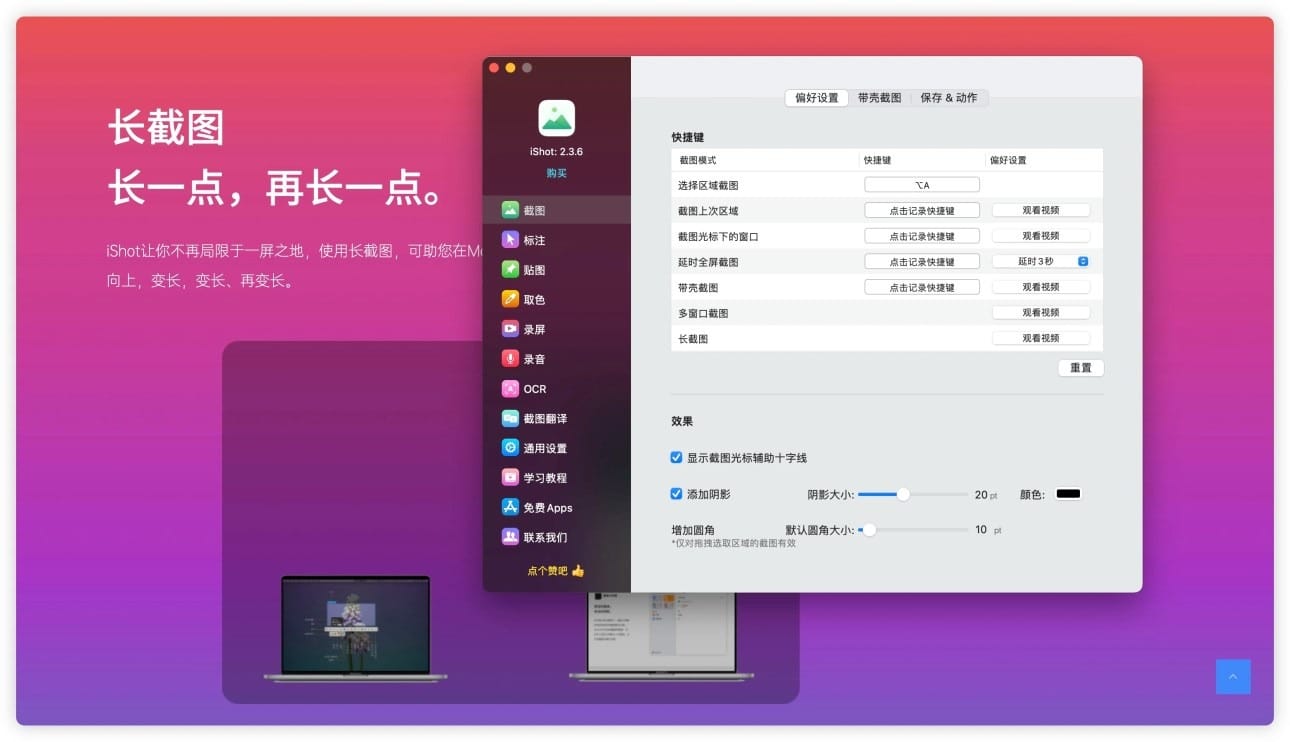The image size is (1290, 742).
Task: Click the ⌥A shortcut field for 选择区域截图
Action: (x=921, y=185)
